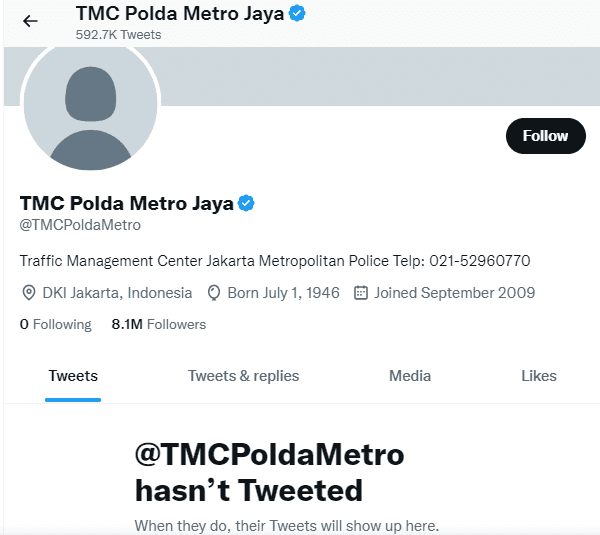600x535 pixels.
Task: Click the location pin icon
Action: click(x=28, y=293)
